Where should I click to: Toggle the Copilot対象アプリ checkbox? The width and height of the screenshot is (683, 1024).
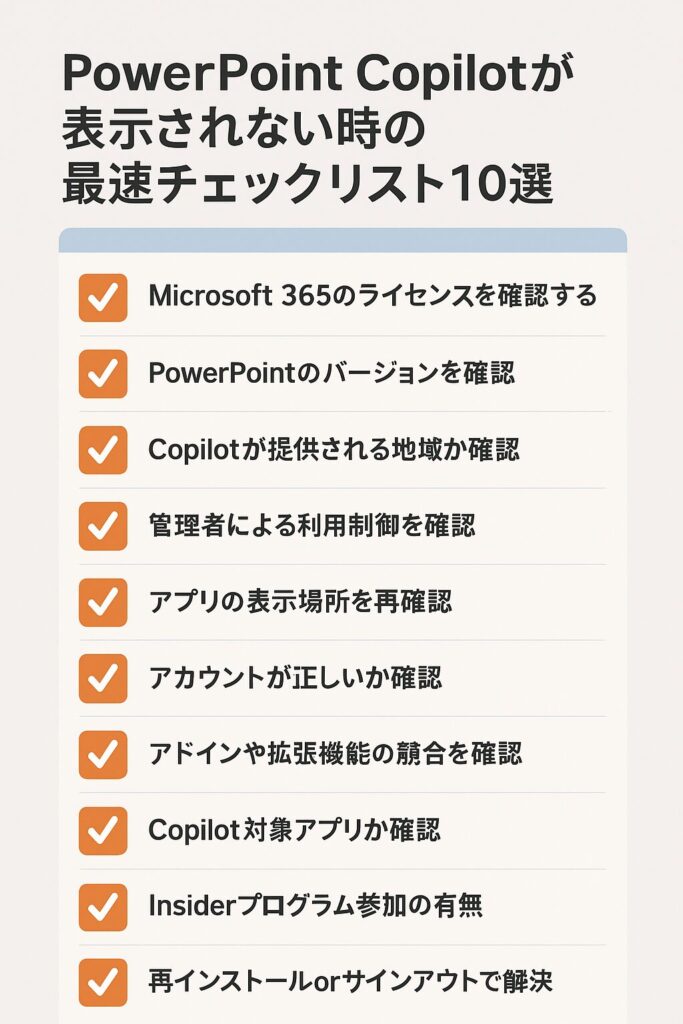click(x=103, y=831)
